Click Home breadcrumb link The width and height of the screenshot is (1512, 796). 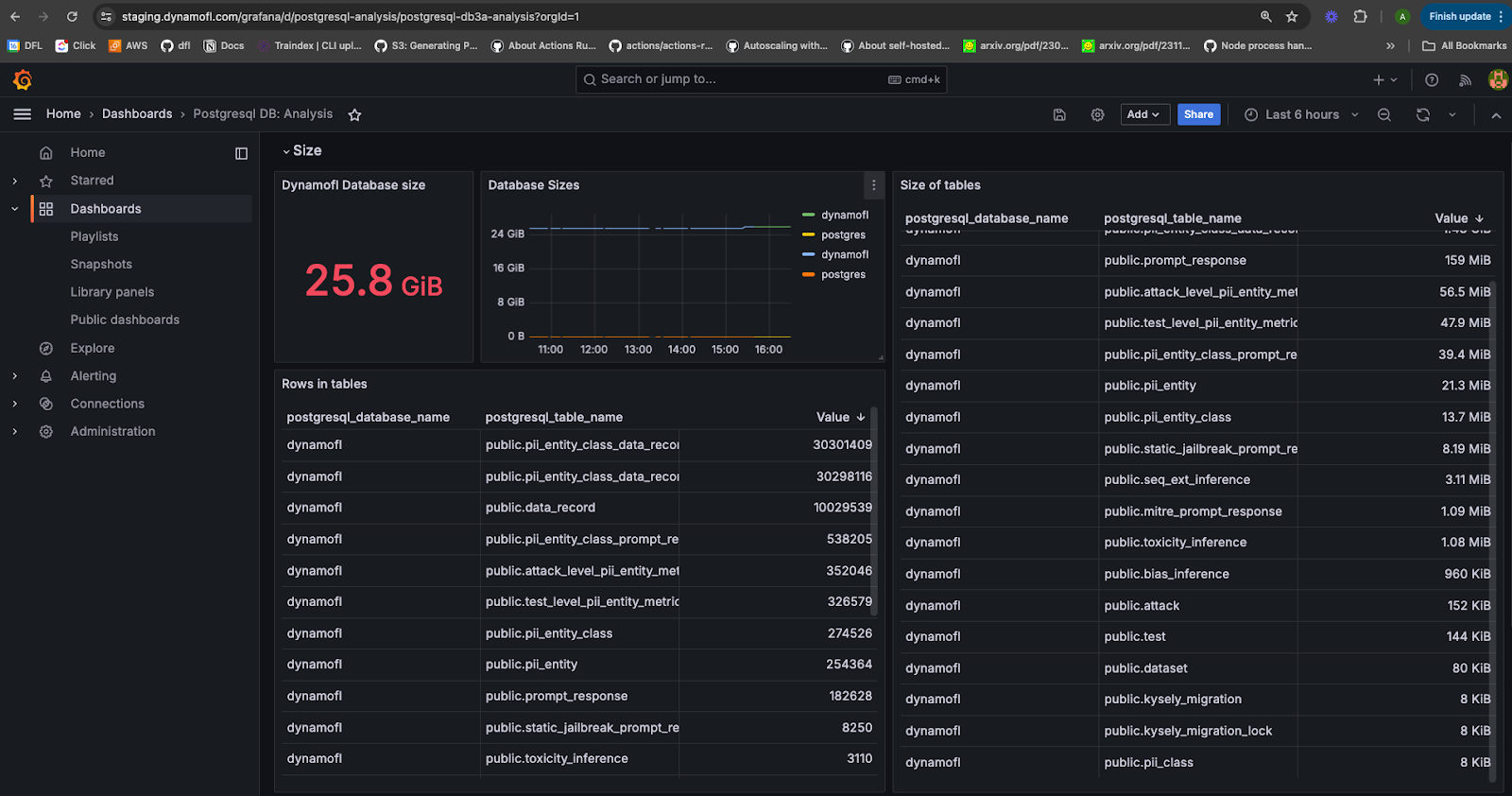click(63, 113)
